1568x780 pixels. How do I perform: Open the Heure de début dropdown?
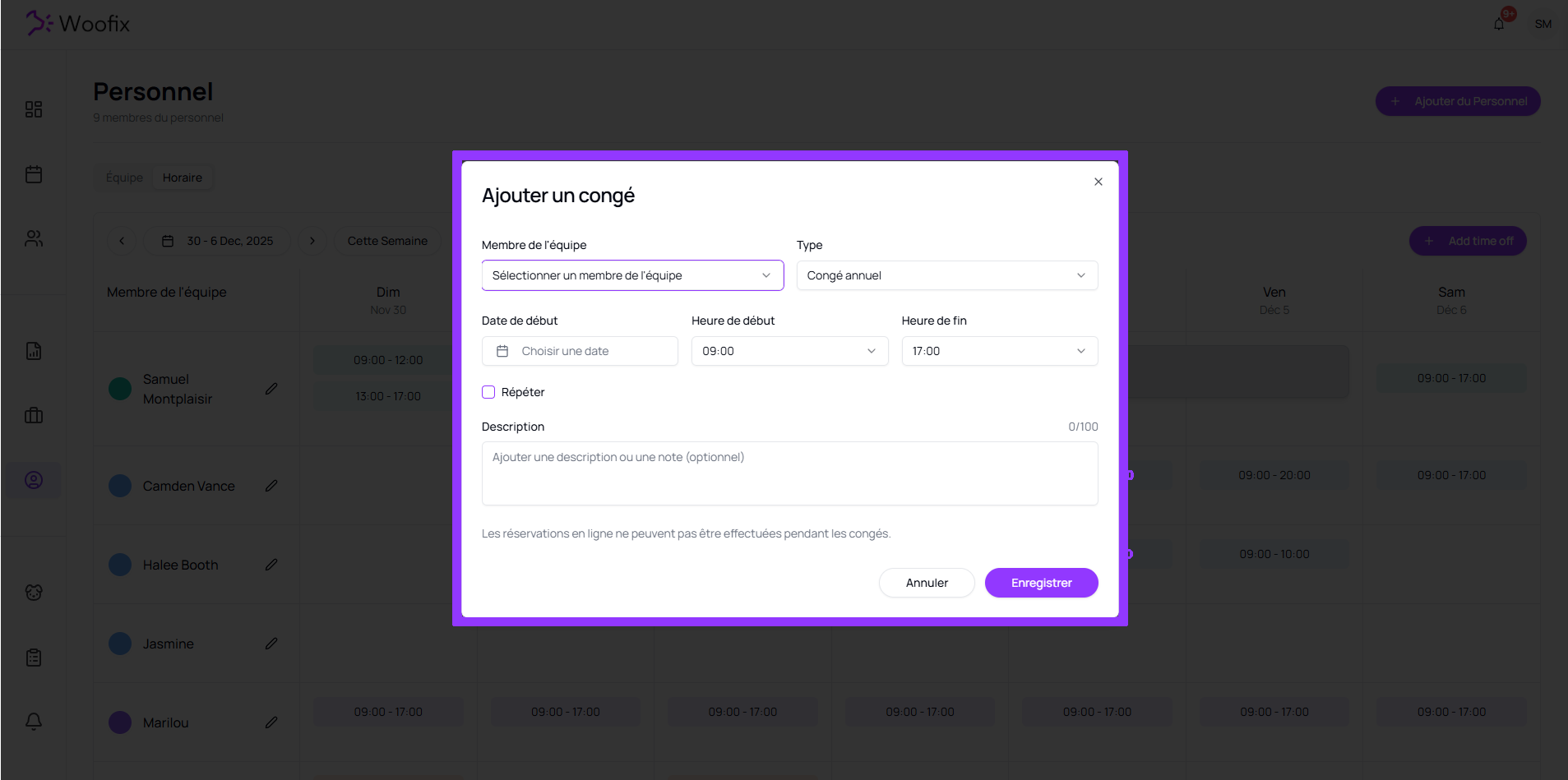pos(789,351)
